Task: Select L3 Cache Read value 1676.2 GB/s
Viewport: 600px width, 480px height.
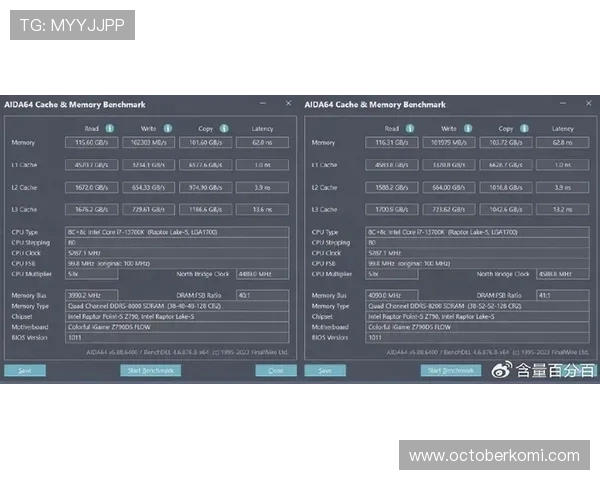Action: click(x=91, y=210)
